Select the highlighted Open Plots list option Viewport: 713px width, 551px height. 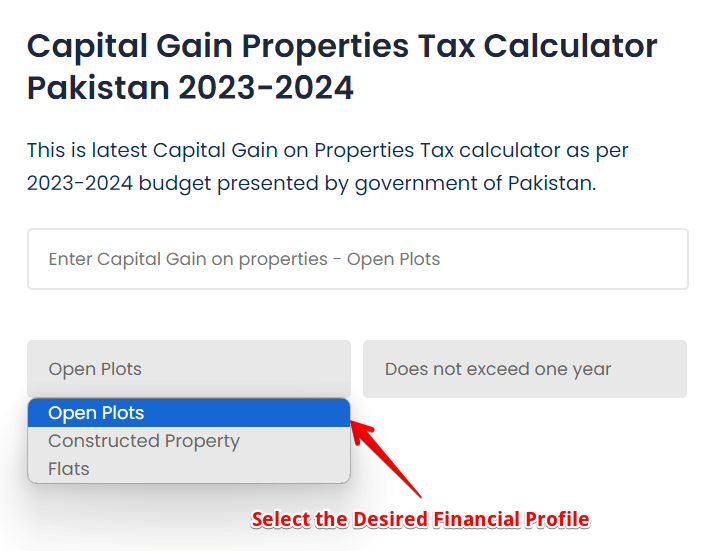click(x=96, y=413)
